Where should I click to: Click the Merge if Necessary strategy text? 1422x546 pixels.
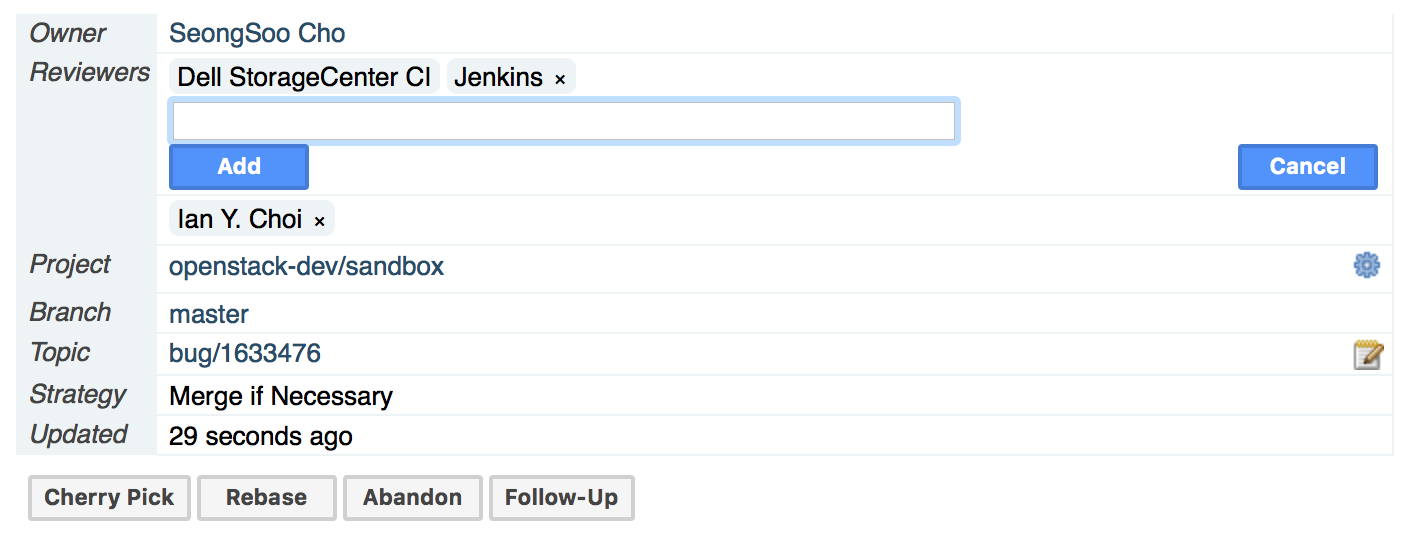point(281,397)
